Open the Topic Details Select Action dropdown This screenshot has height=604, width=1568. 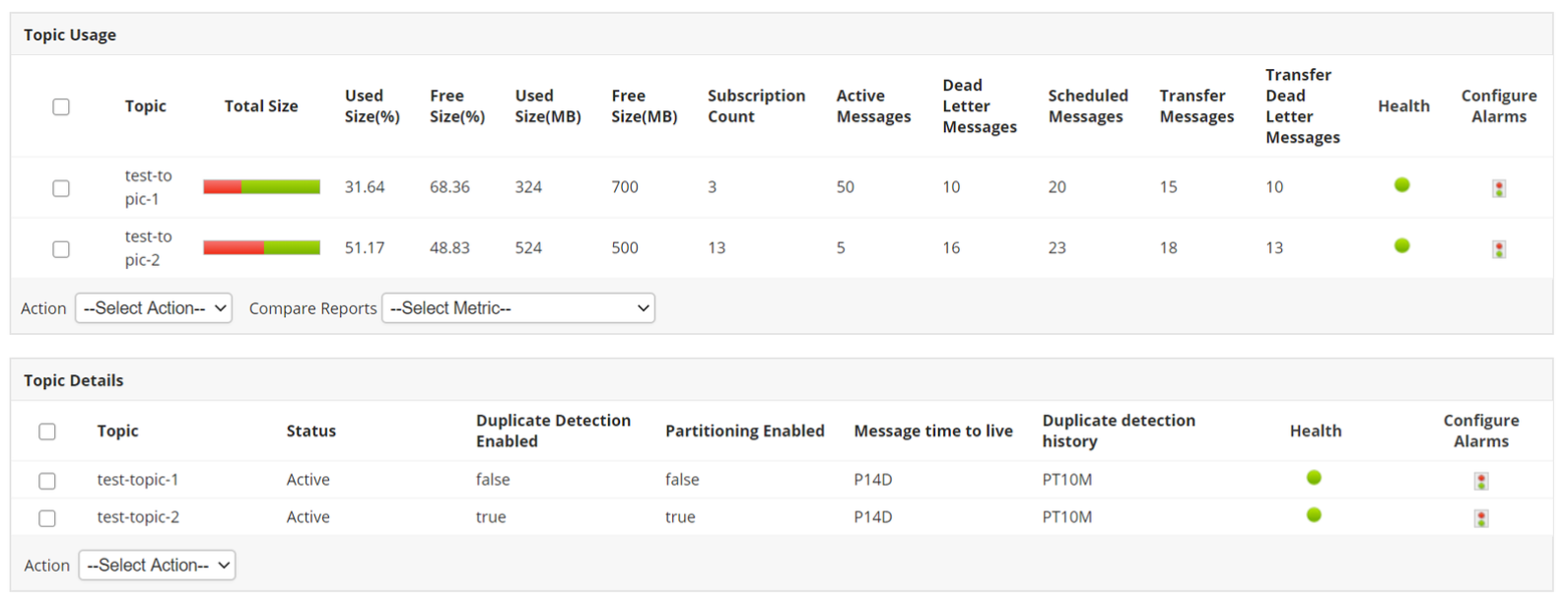pos(157,566)
